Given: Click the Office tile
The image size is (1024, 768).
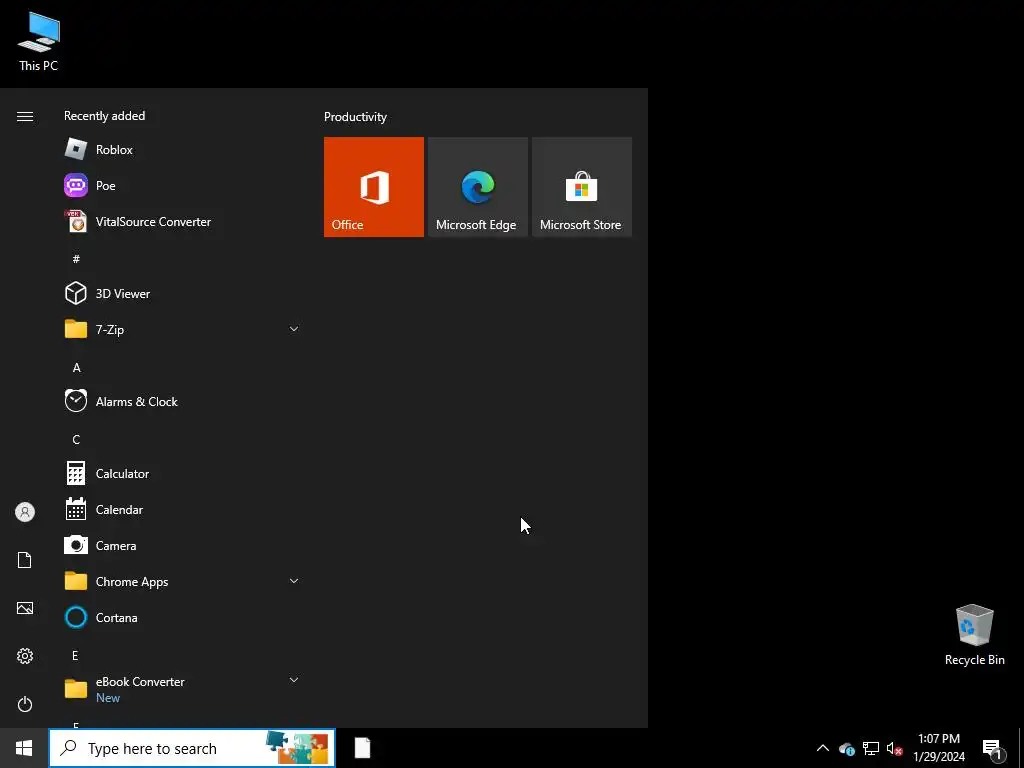Looking at the screenshot, I should 374,187.
